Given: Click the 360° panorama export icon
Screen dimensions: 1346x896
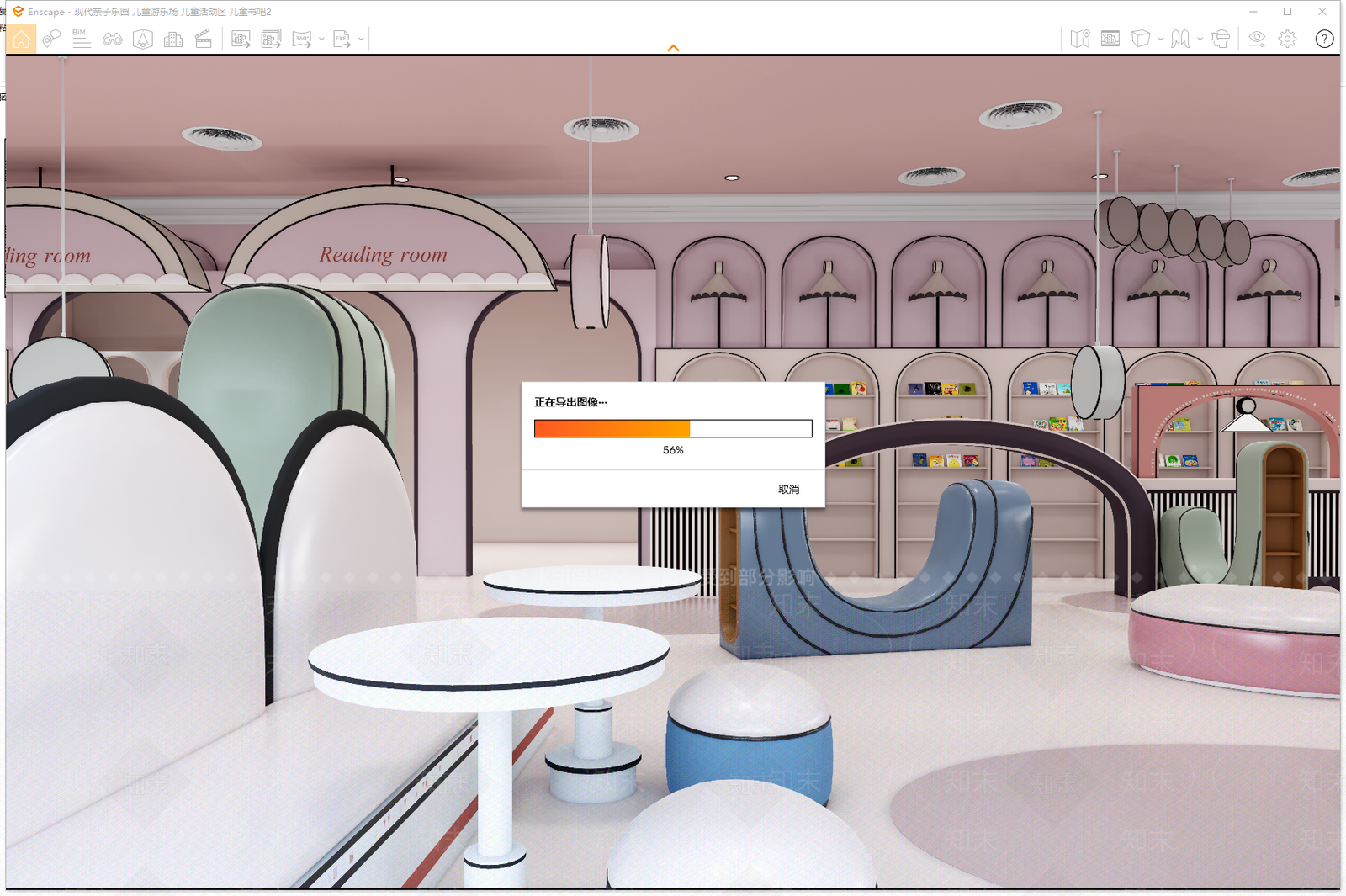Looking at the screenshot, I should click(x=302, y=39).
